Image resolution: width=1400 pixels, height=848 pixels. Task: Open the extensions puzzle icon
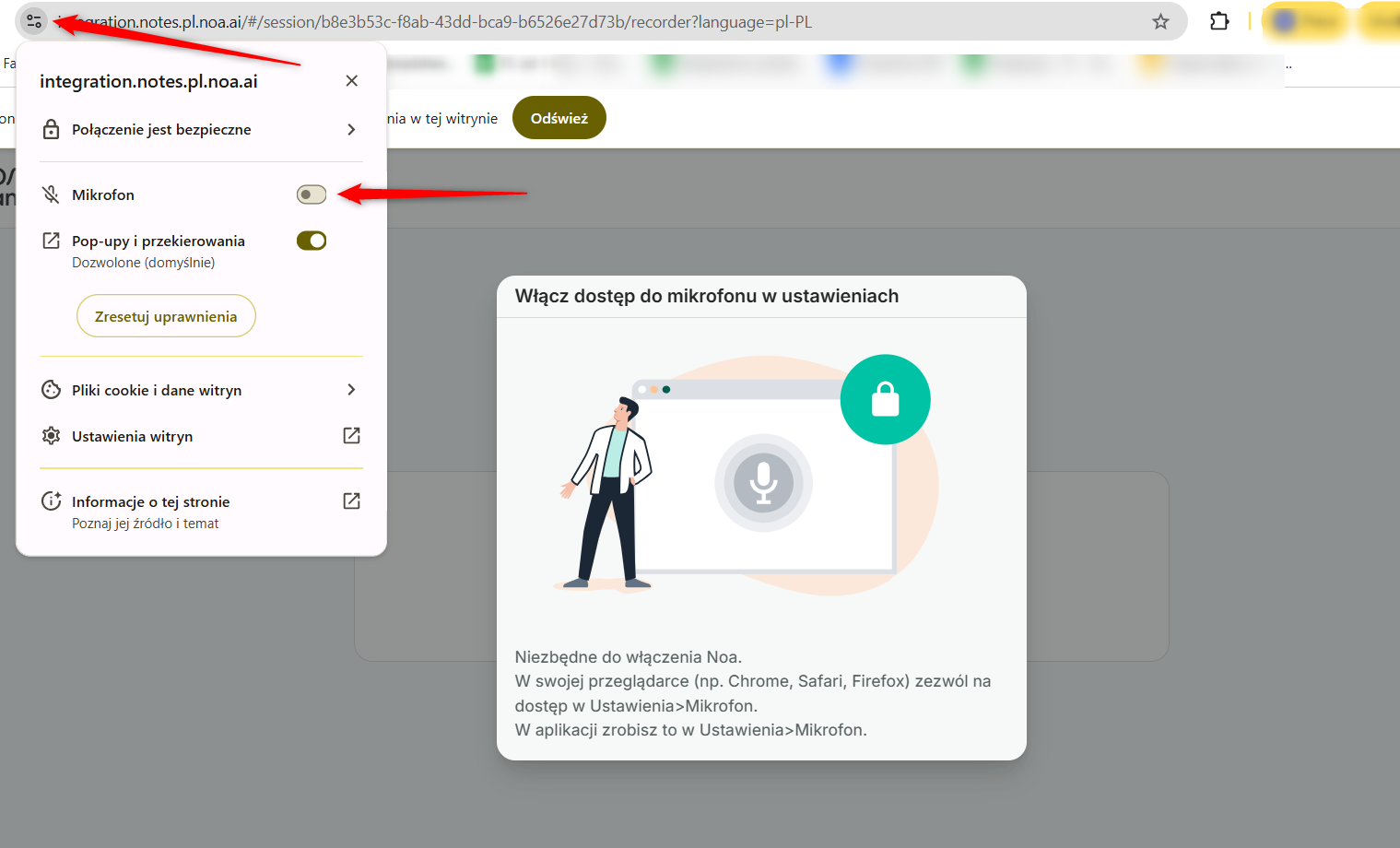pyautogui.click(x=1219, y=21)
